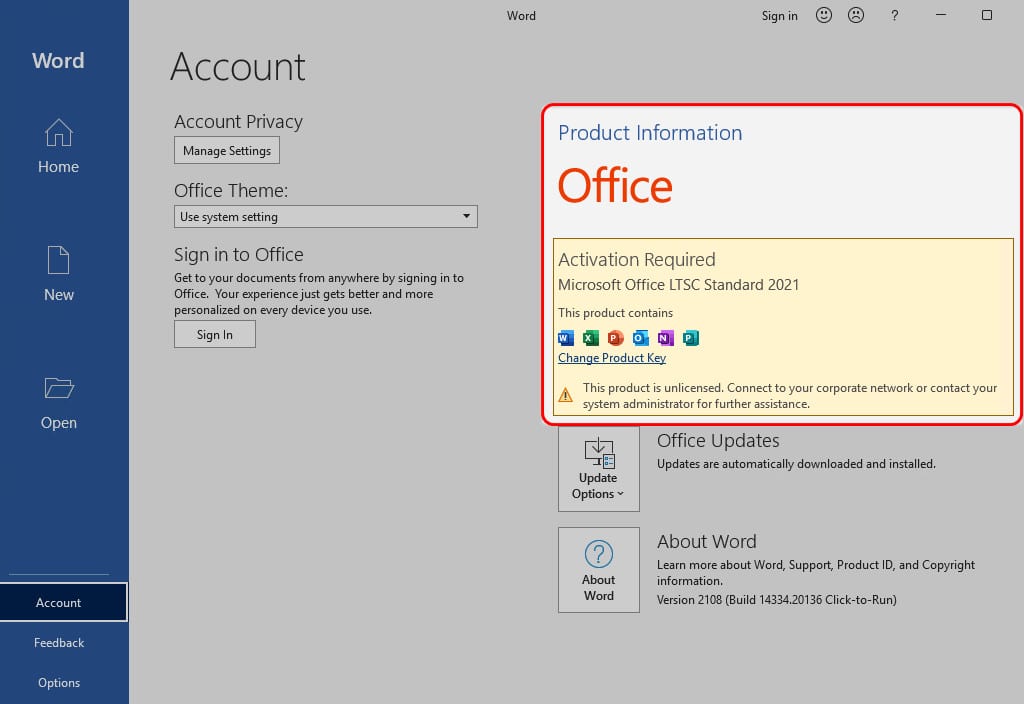Send a smile with the happy face icon

coord(824,15)
